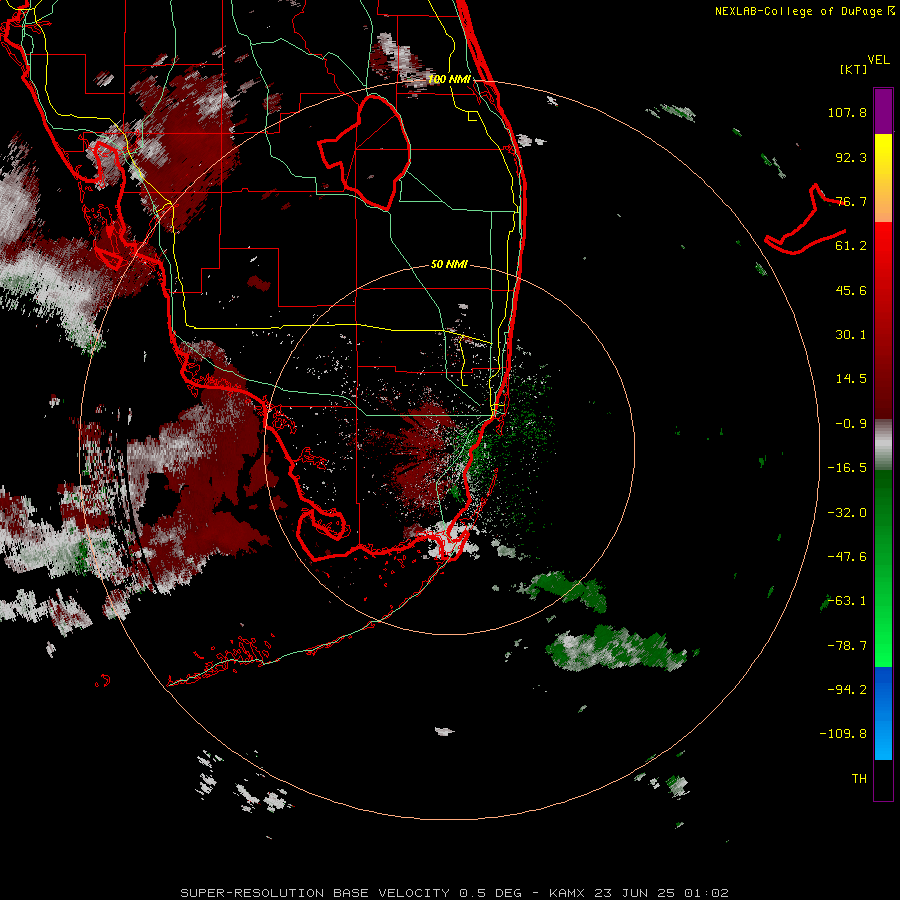Click the 30.1 scale value

tap(851, 335)
